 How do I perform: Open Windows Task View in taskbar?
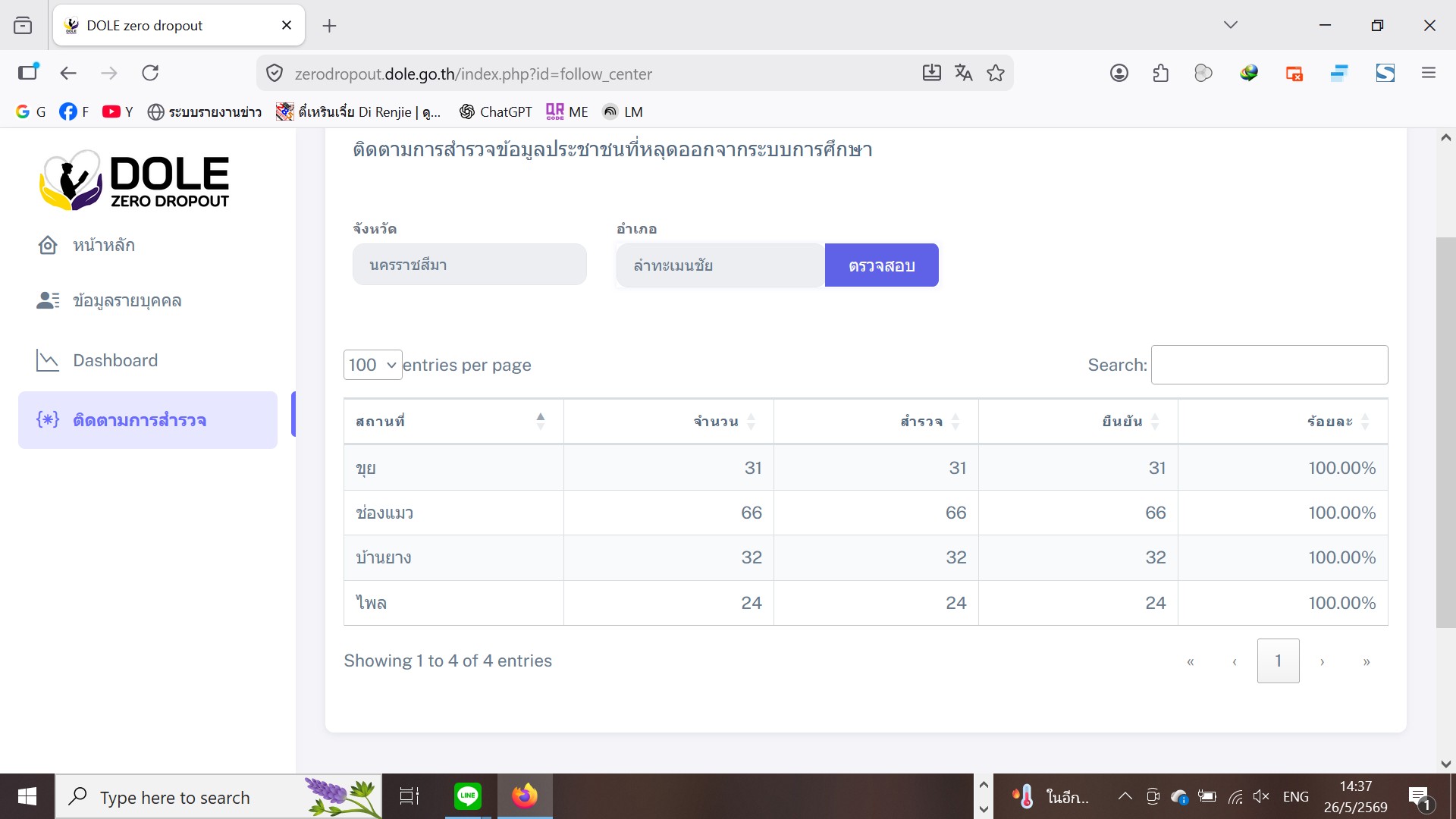coord(409,796)
